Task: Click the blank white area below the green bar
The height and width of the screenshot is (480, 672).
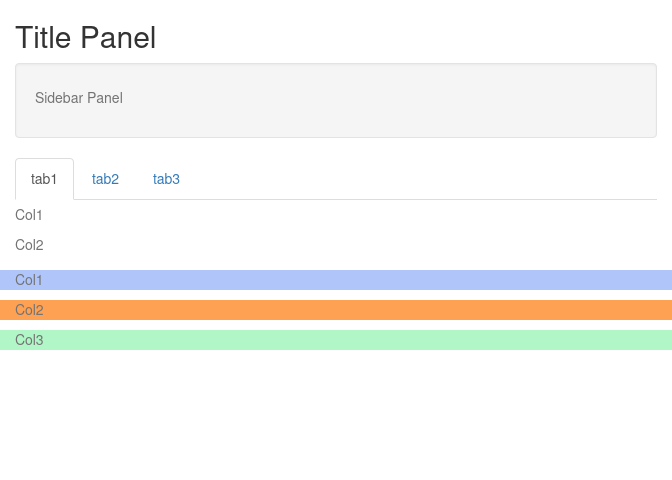Action: tap(336, 415)
